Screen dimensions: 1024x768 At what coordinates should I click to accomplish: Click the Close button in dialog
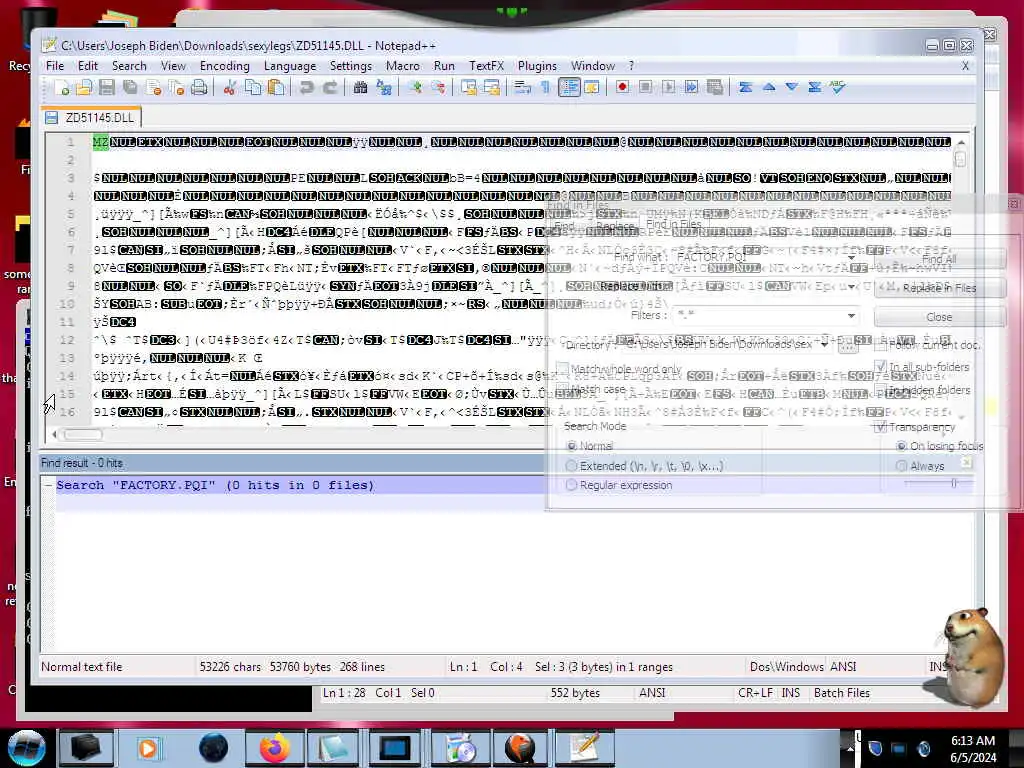click(939, 317)
